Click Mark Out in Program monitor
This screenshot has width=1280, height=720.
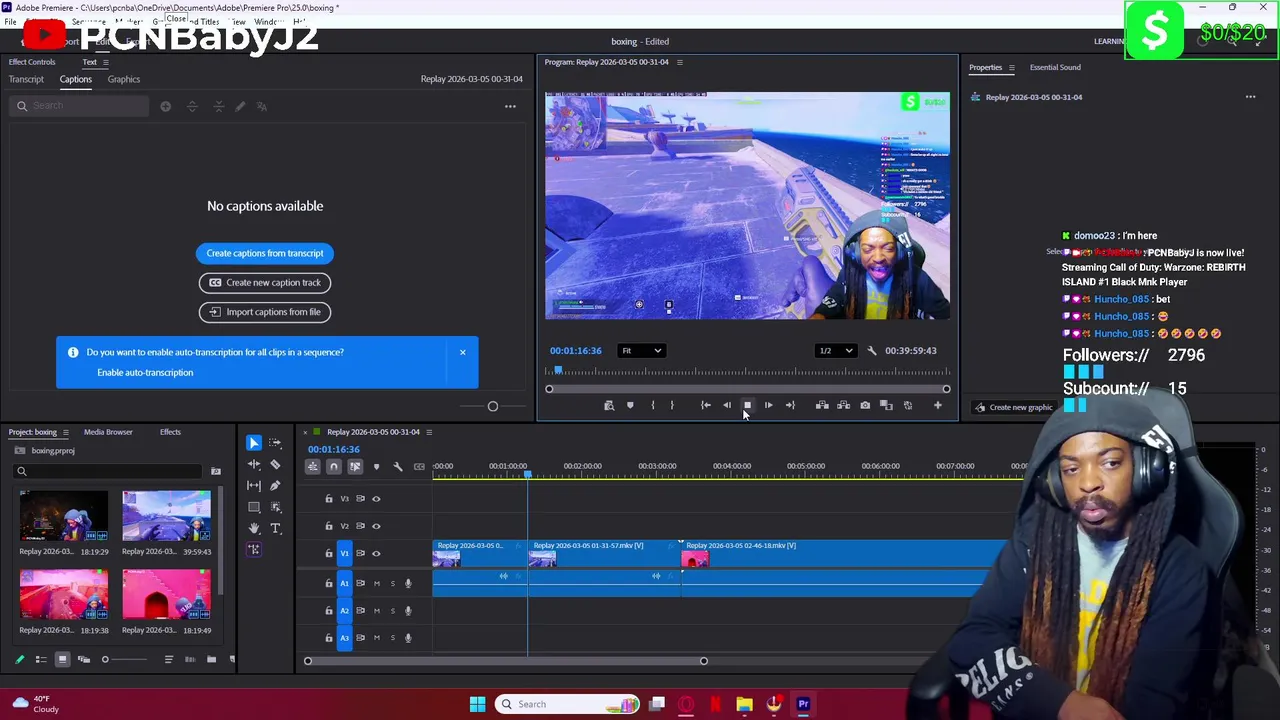(x=672, y=405)
